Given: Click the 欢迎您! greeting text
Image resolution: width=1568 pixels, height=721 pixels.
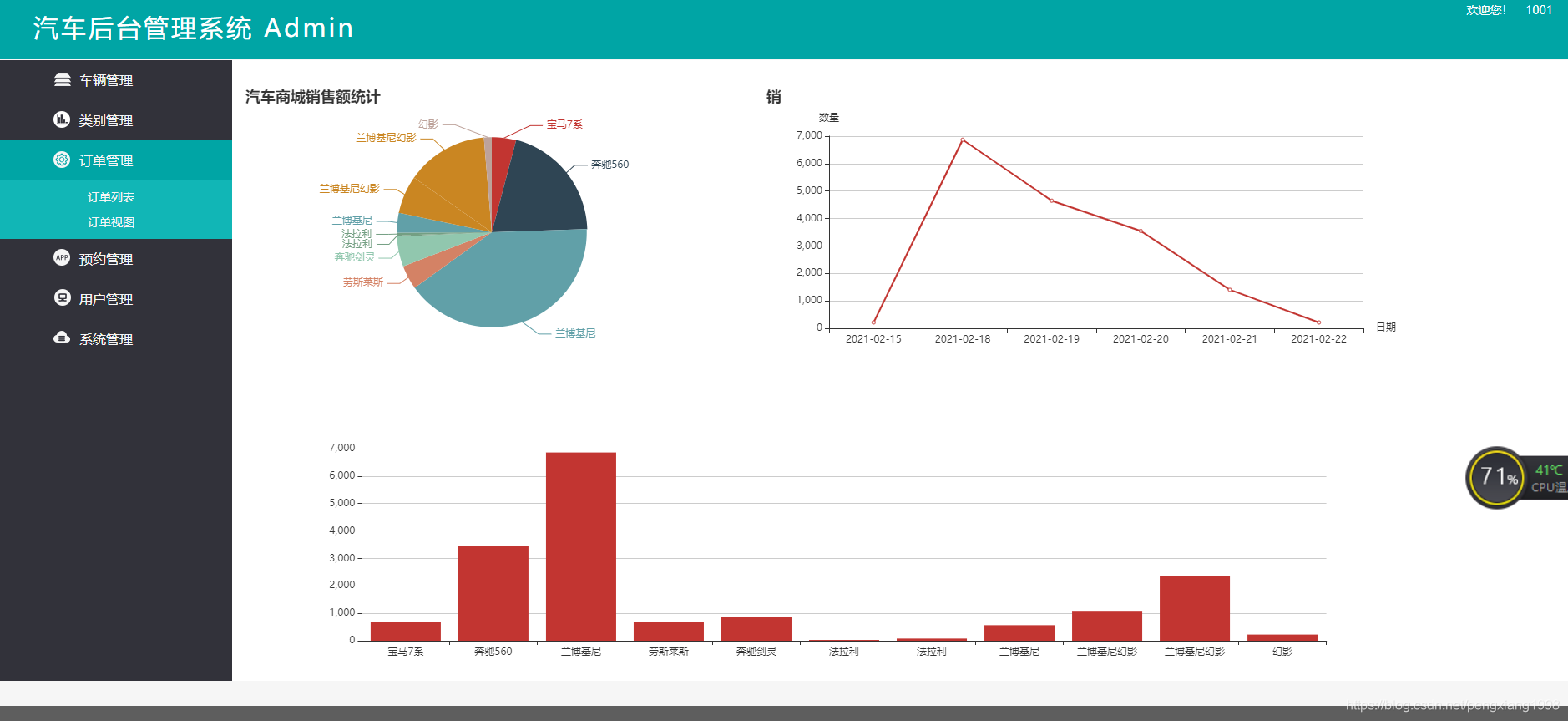Looking at the screenshot, I should click(1486, 10).
